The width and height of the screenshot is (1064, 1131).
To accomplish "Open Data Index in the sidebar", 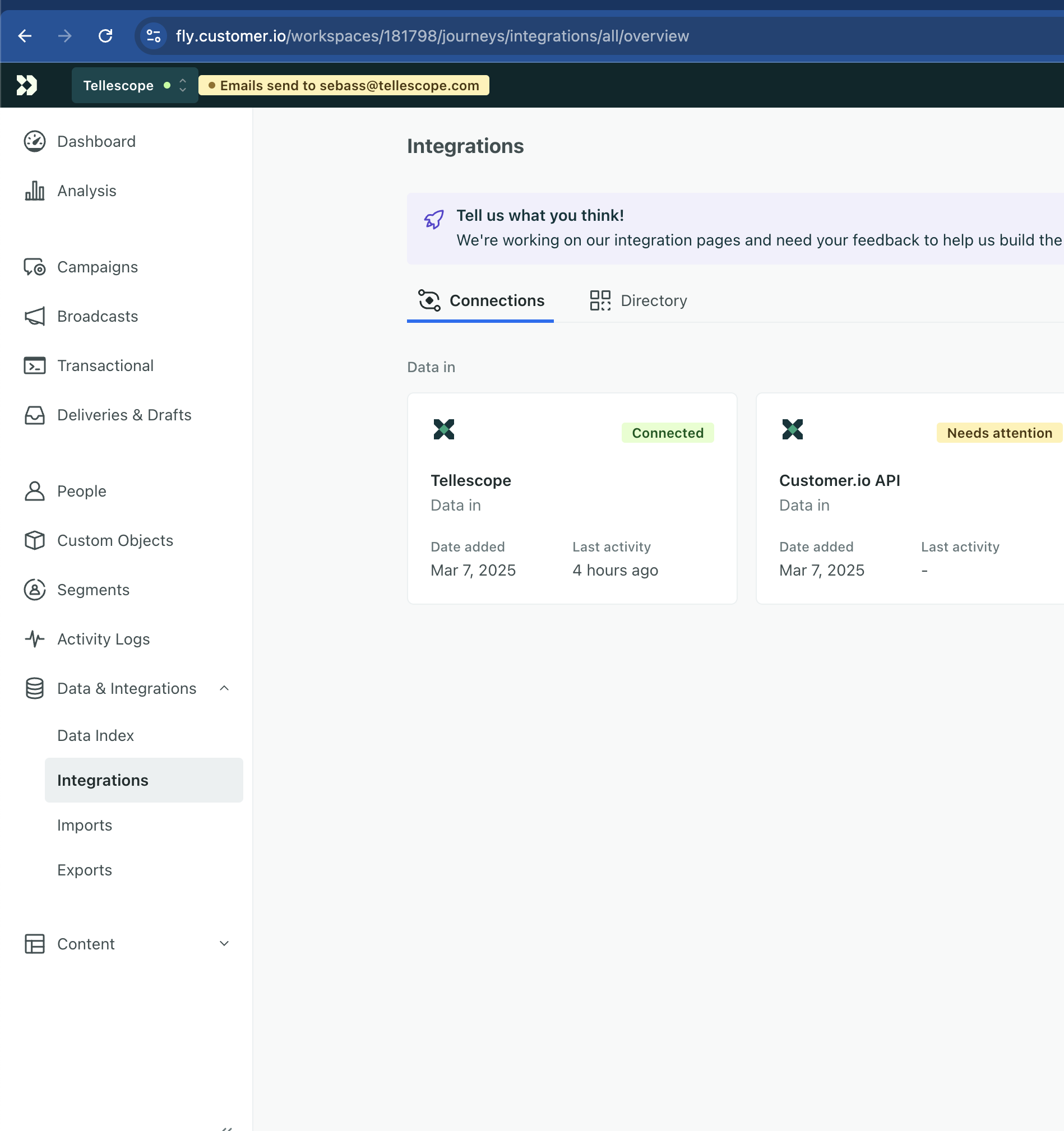I will click(96, 736).
